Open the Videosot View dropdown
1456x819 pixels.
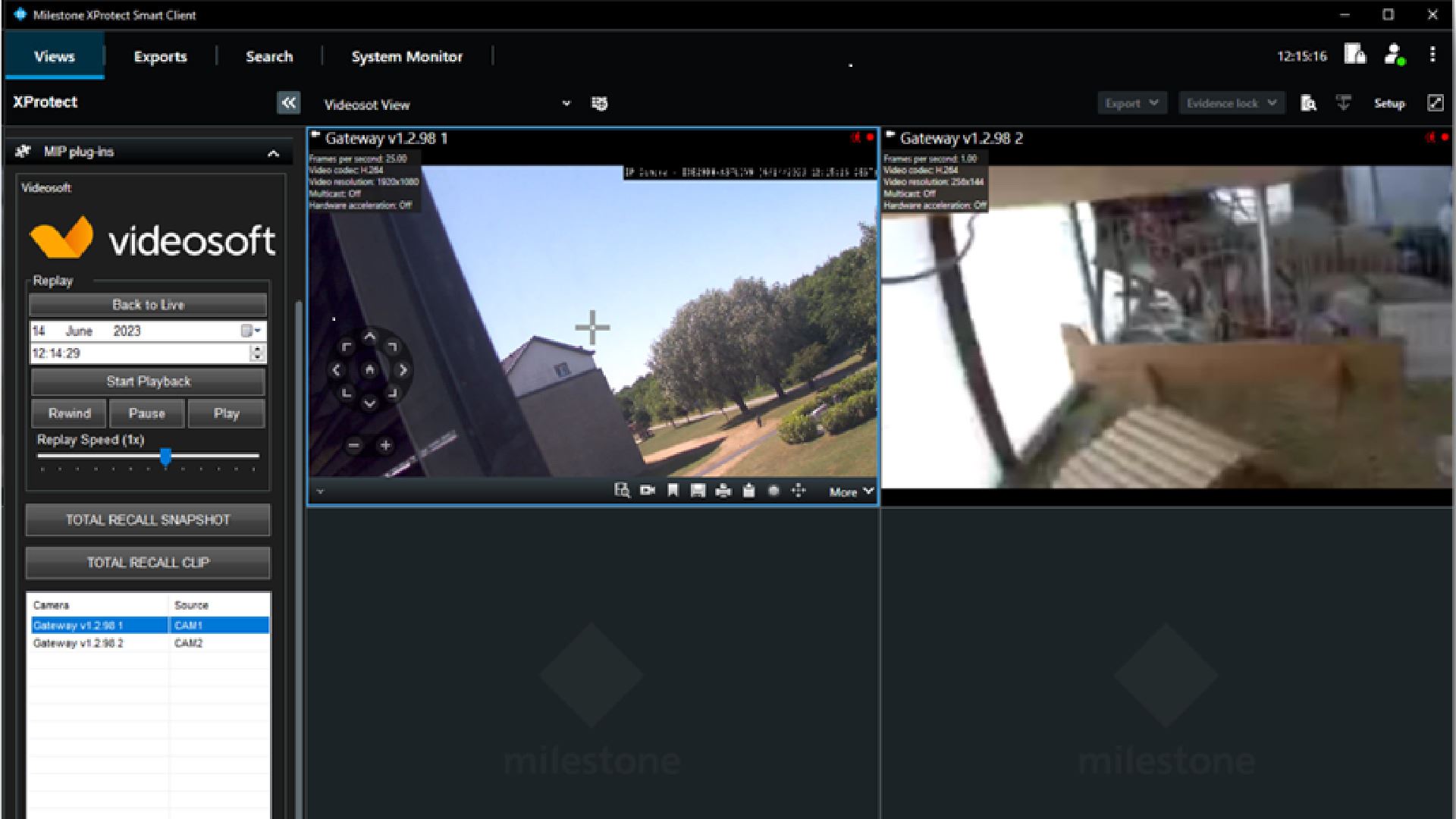(566, 104)
